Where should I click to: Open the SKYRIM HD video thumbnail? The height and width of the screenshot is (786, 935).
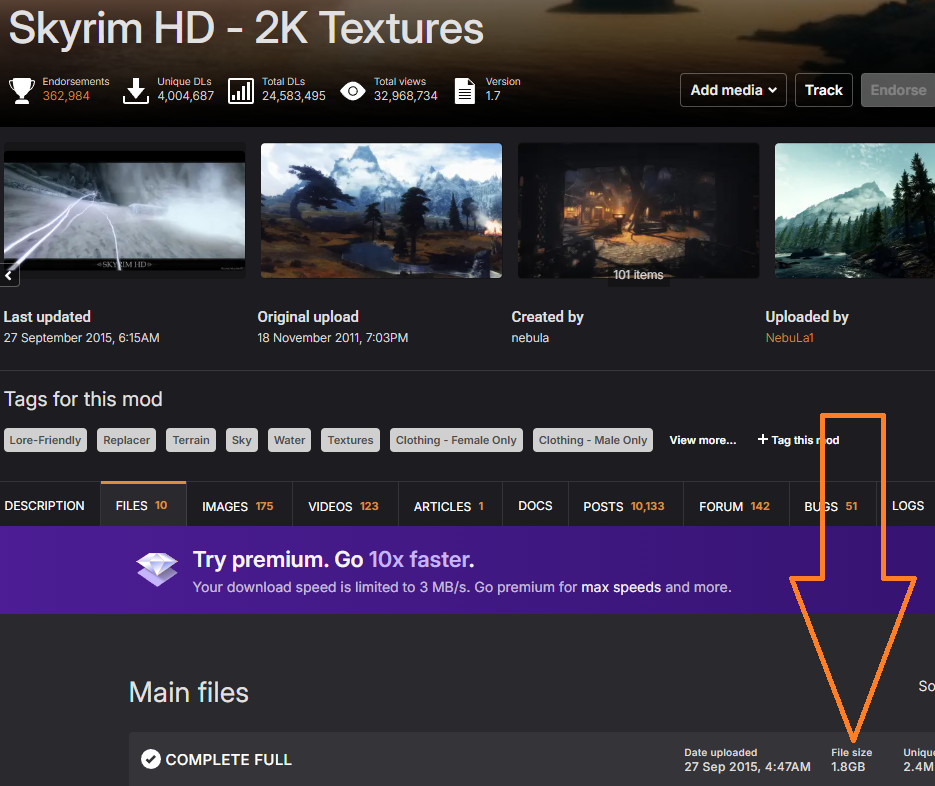point(125,210)
